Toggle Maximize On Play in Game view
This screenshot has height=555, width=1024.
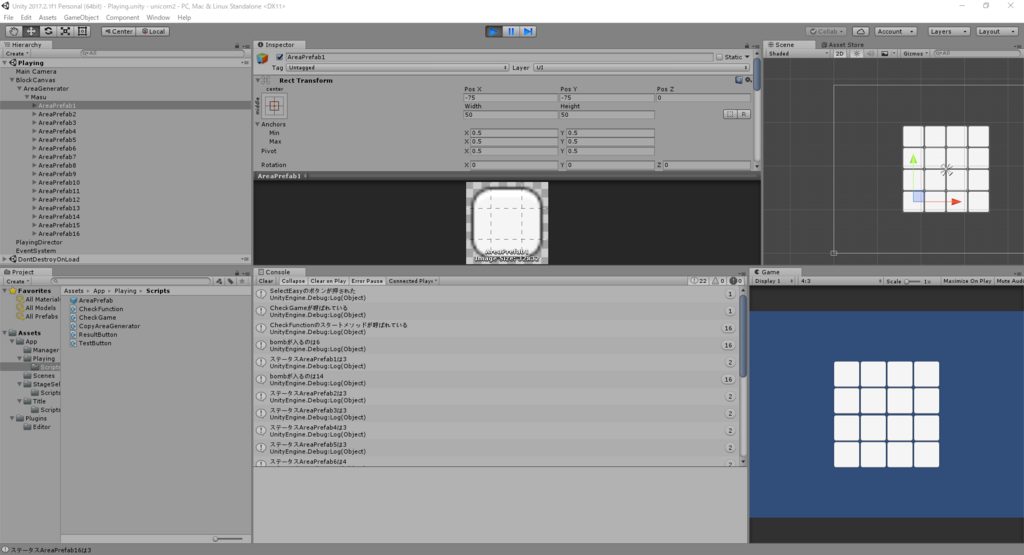coord(967,281)
